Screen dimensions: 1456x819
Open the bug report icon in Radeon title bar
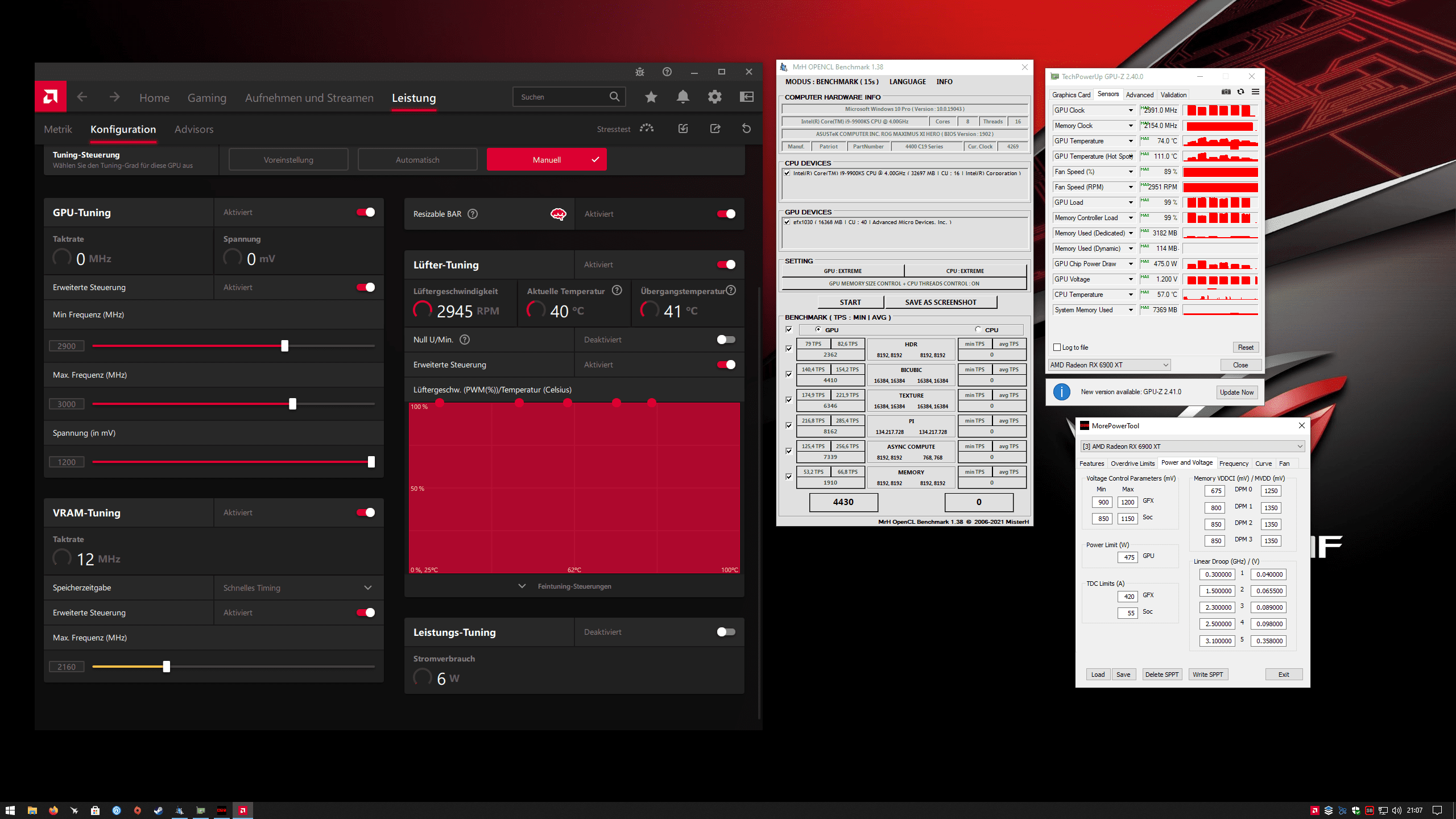coord(640,72)
